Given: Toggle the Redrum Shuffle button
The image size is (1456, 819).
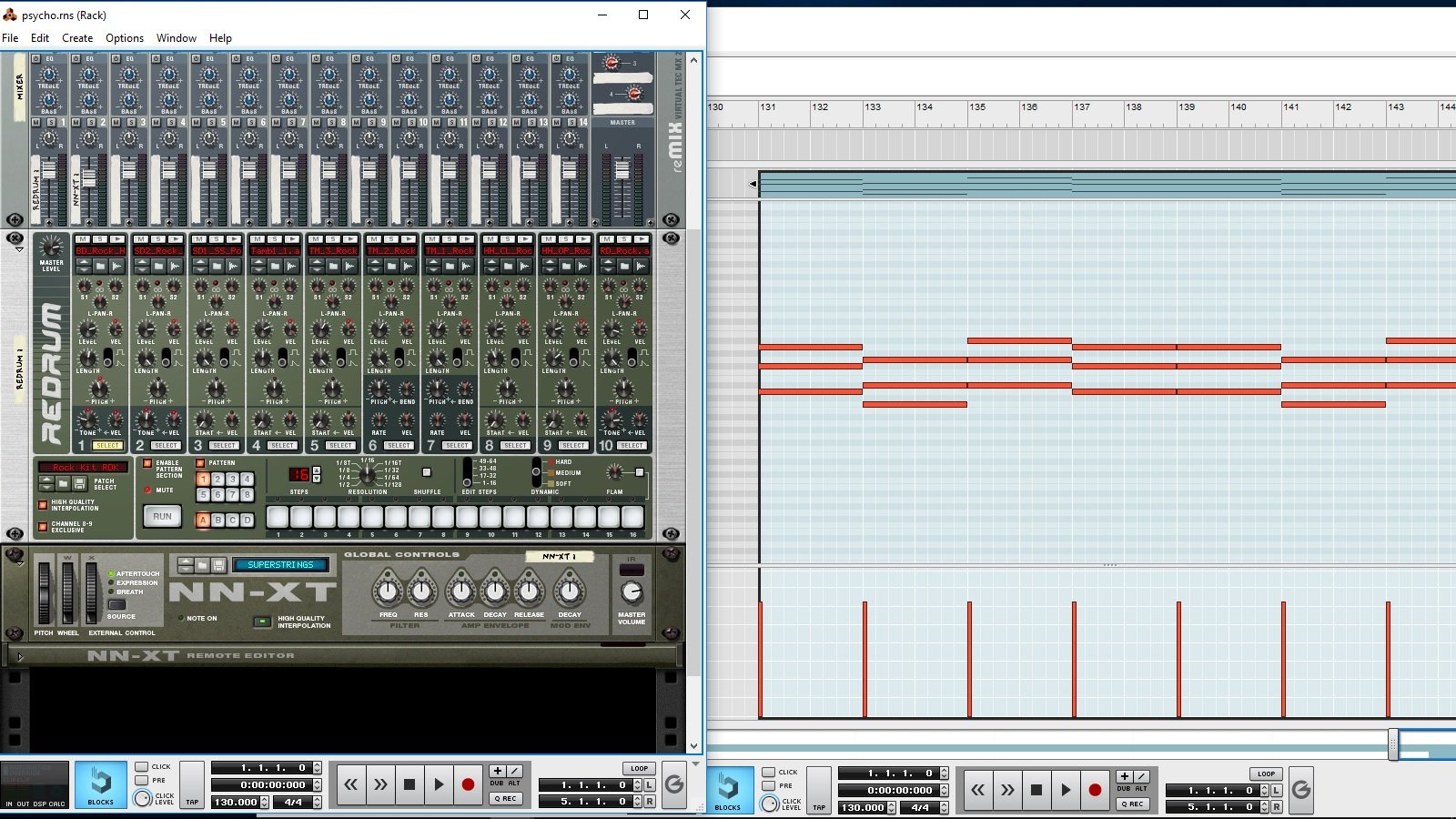Looking at the screenshot, I should pos(427,472).
